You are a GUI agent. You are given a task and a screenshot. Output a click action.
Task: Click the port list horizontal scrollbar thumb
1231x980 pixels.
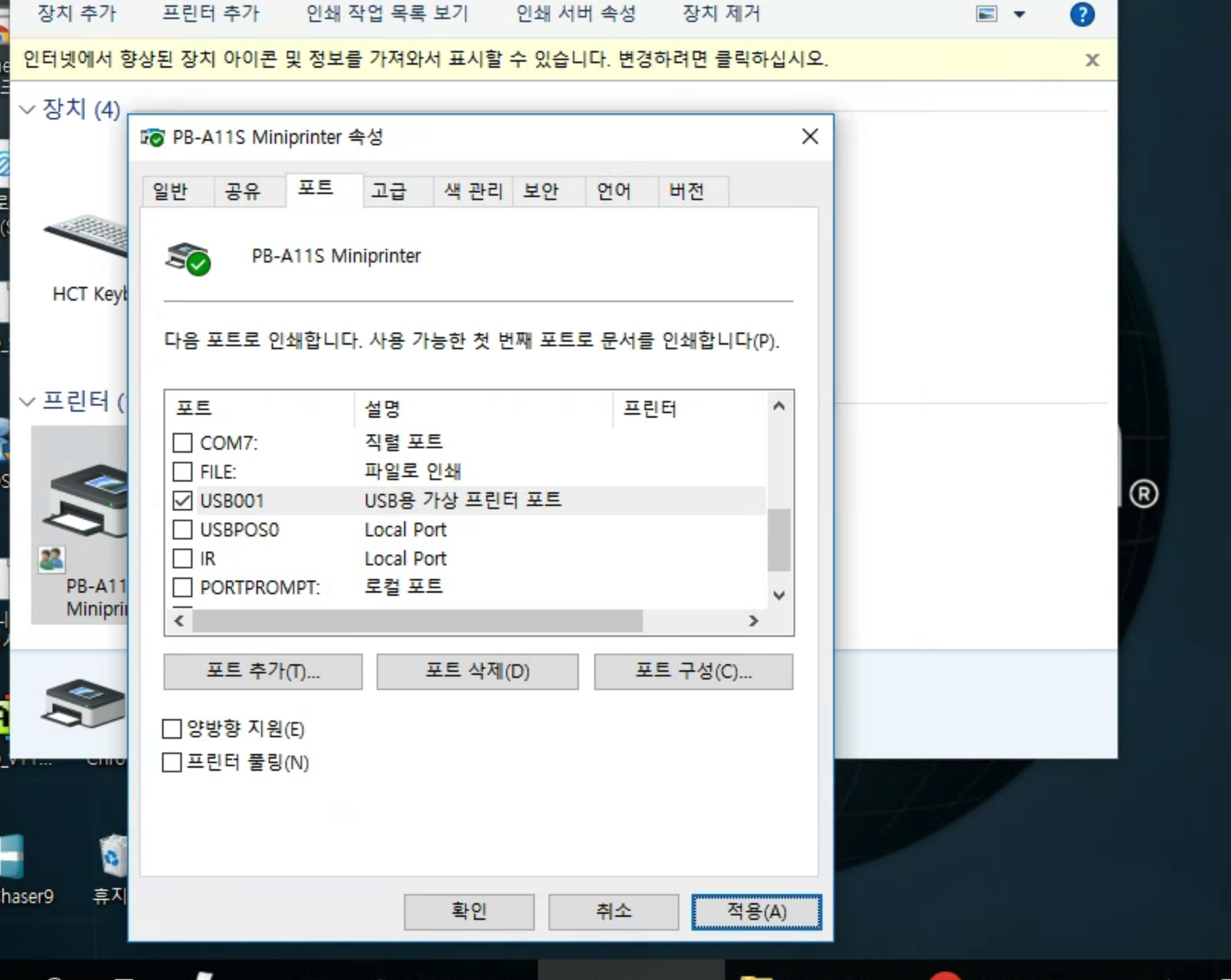418,621
